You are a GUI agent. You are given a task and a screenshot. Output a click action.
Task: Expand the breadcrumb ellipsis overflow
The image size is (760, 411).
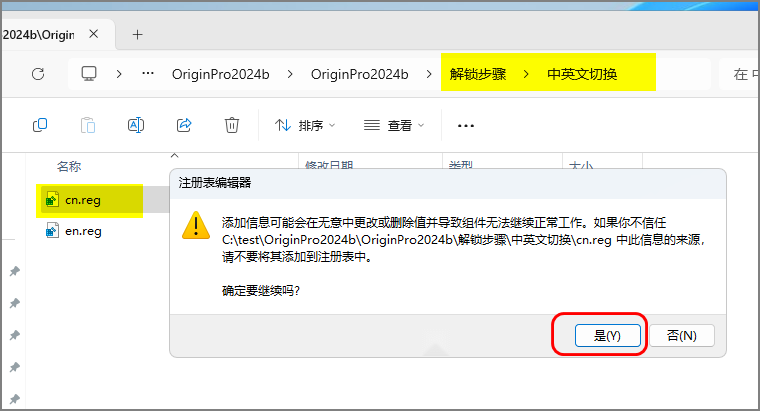(148, 74)
